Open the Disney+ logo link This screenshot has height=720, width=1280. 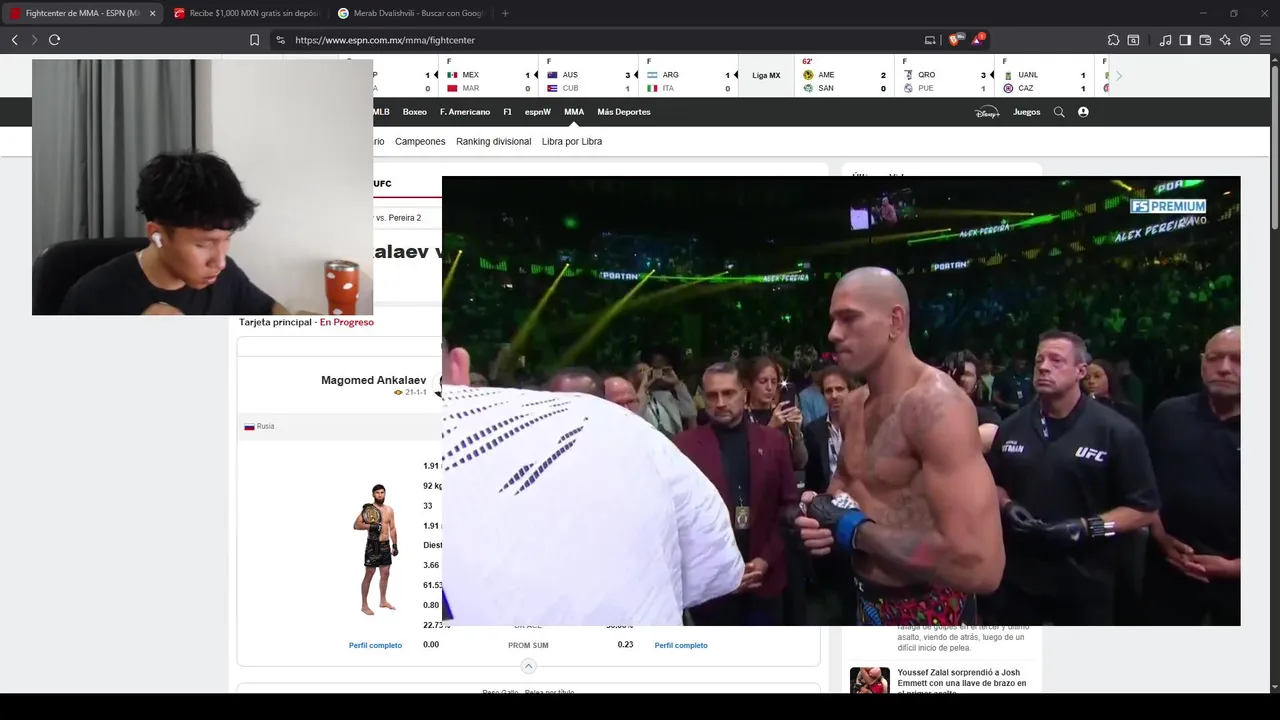tap(987, 112)
